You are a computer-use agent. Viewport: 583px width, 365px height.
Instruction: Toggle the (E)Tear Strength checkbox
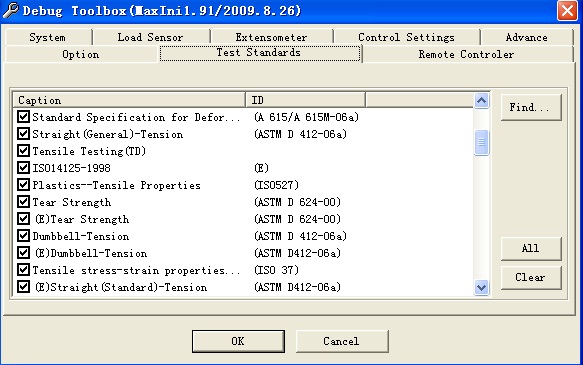[23, 219]
